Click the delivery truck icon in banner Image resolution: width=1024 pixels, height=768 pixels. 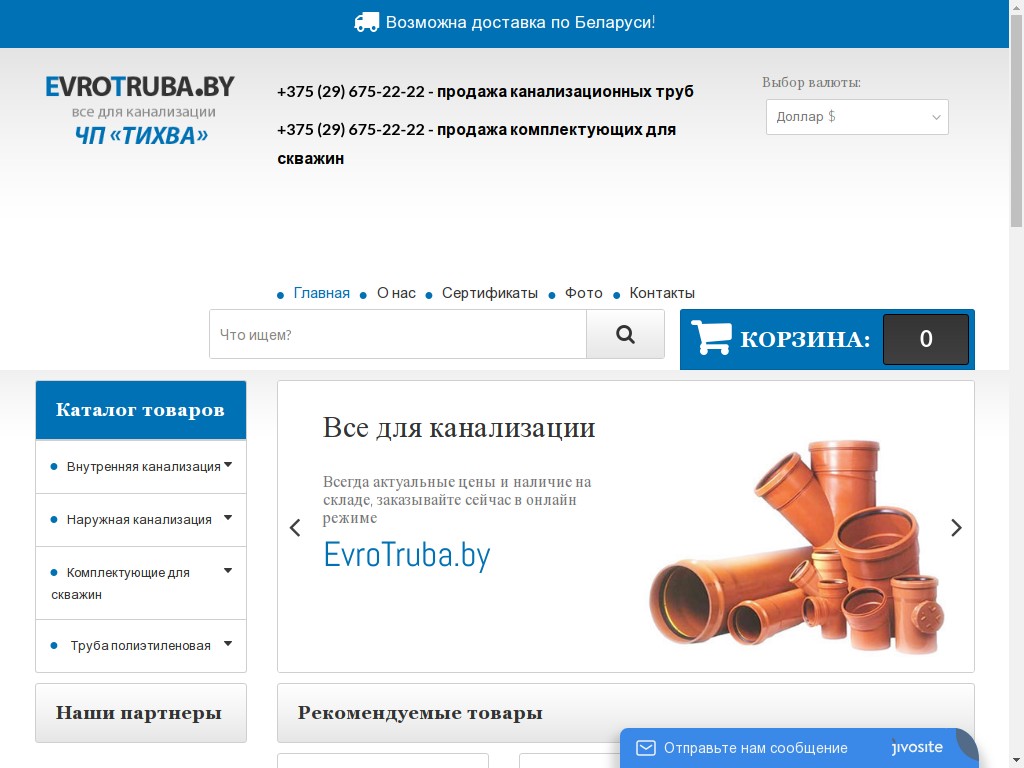pyautogui.click(x=366, y=22)
